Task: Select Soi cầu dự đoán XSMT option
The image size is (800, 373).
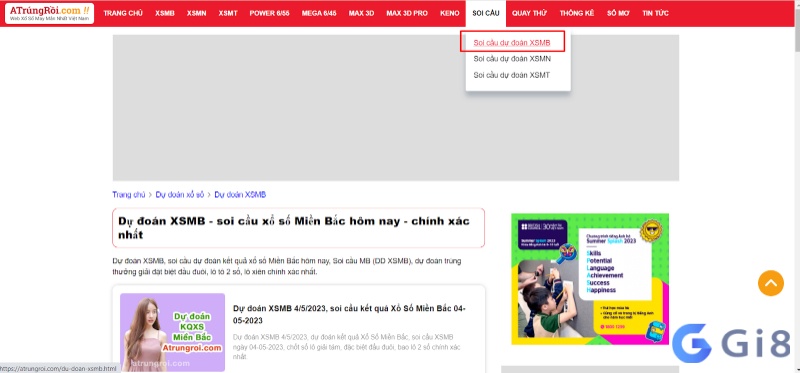Action: tap(511, 75)
